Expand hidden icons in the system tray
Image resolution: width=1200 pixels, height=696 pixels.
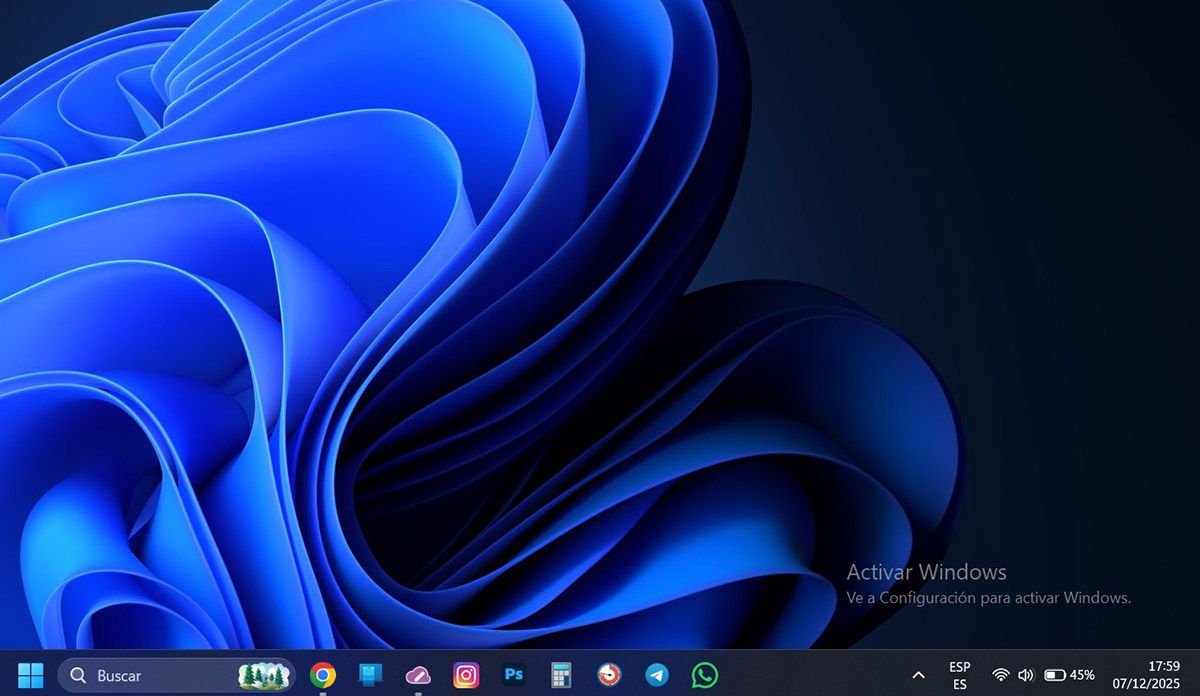tap(917, 675)
